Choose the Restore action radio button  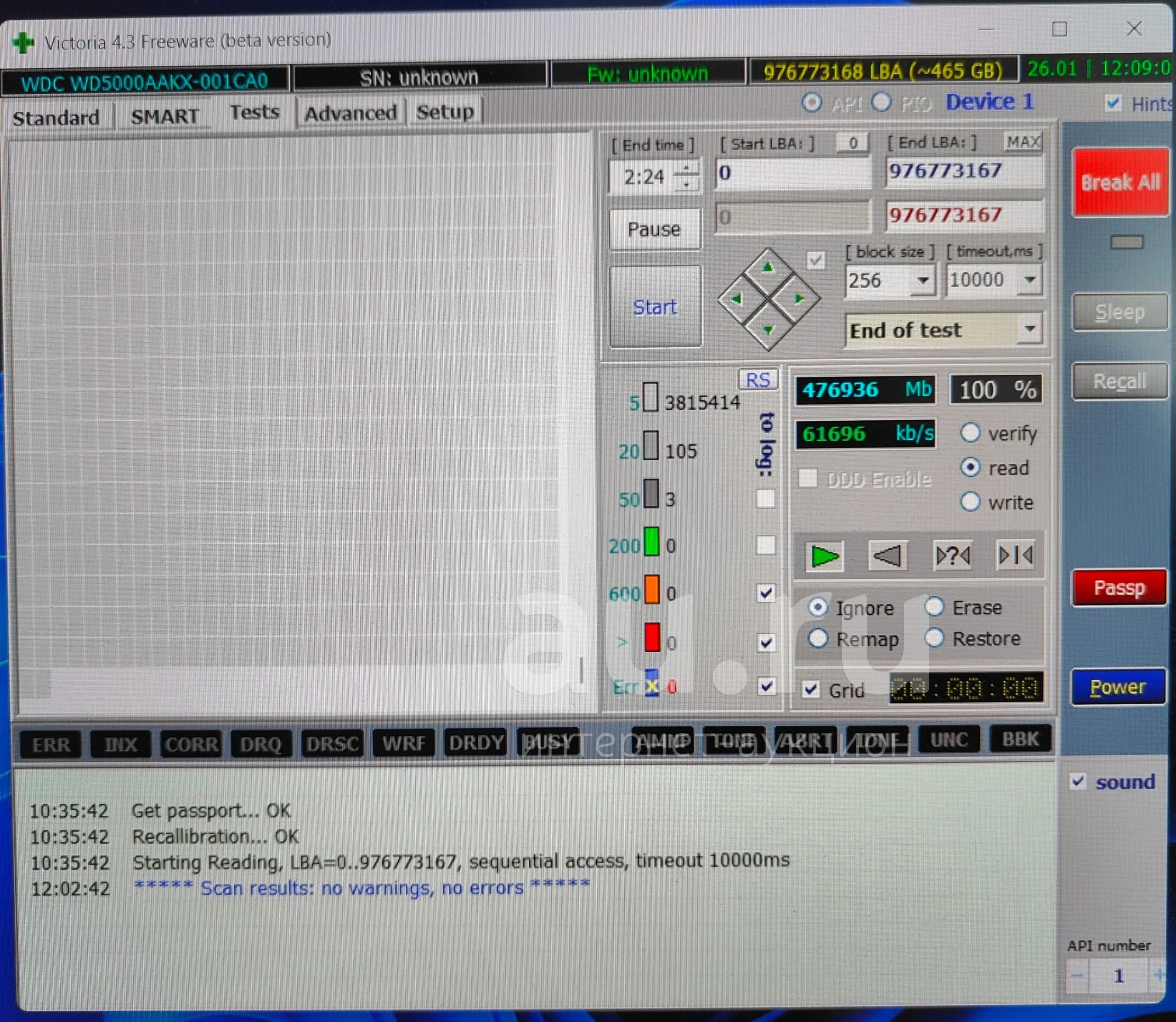pyautogui.click(x=934, y=638)
